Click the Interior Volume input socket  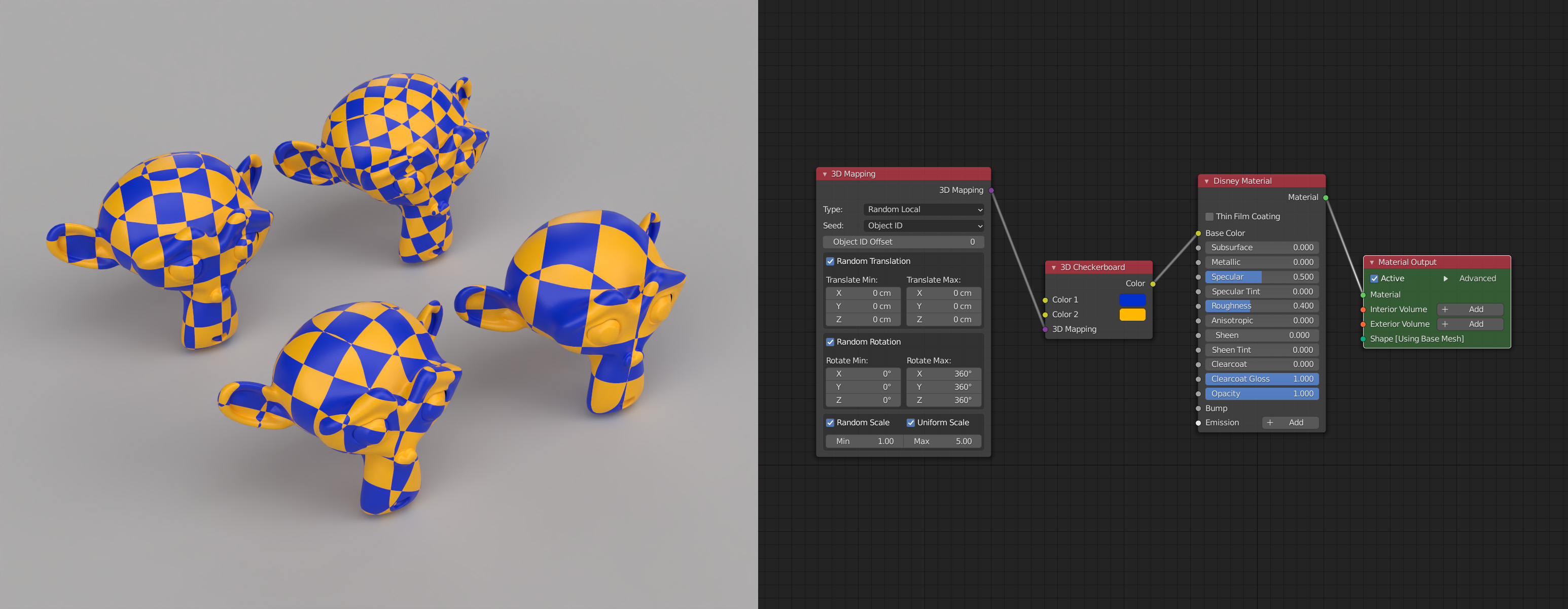coord(1363,310)
